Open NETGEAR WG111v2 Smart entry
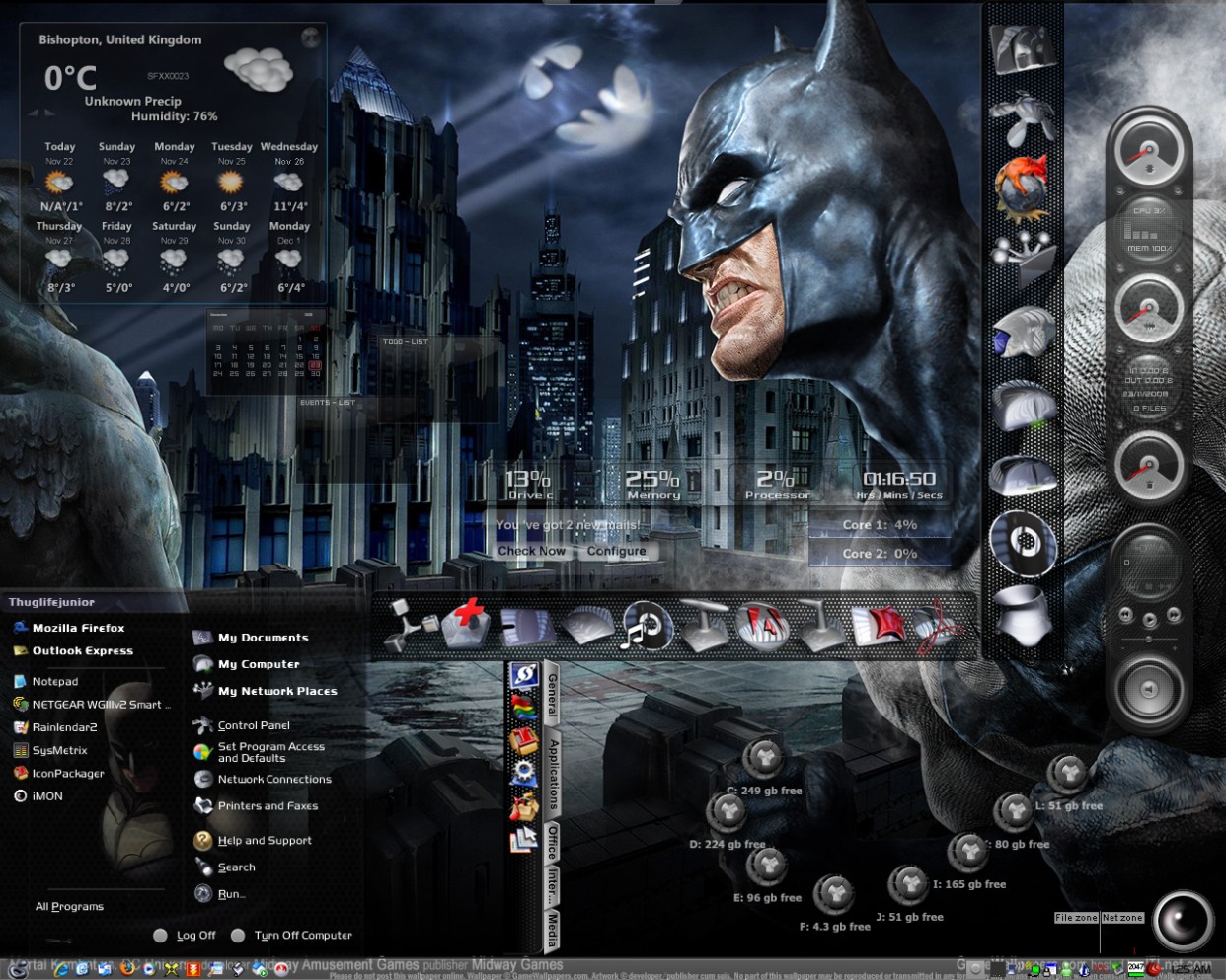The height and width of the screenshot is (980, 1226). coord(92,705)
